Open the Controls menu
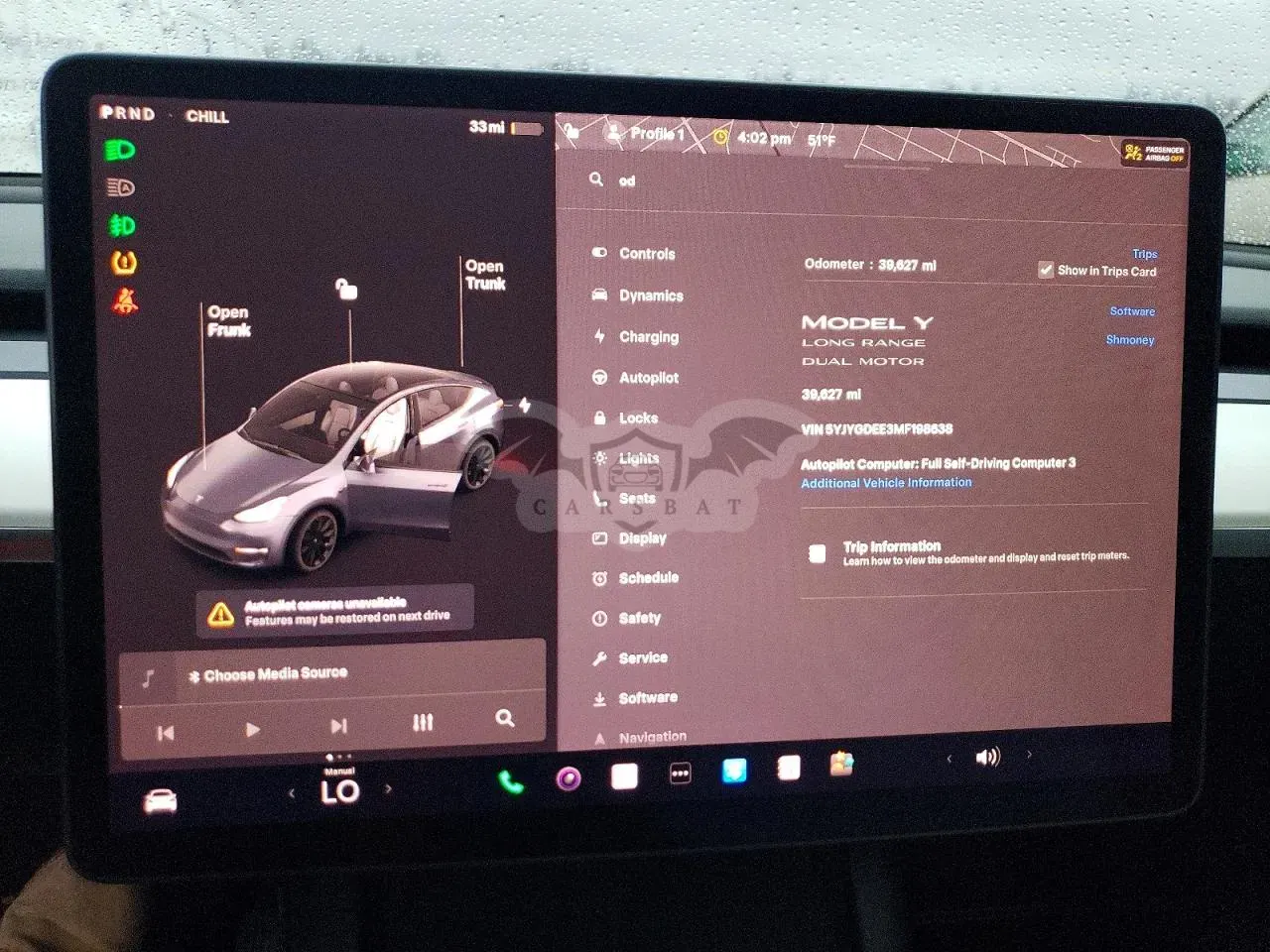This screenshot has height=952, width=1270. (x=633, y=253)
